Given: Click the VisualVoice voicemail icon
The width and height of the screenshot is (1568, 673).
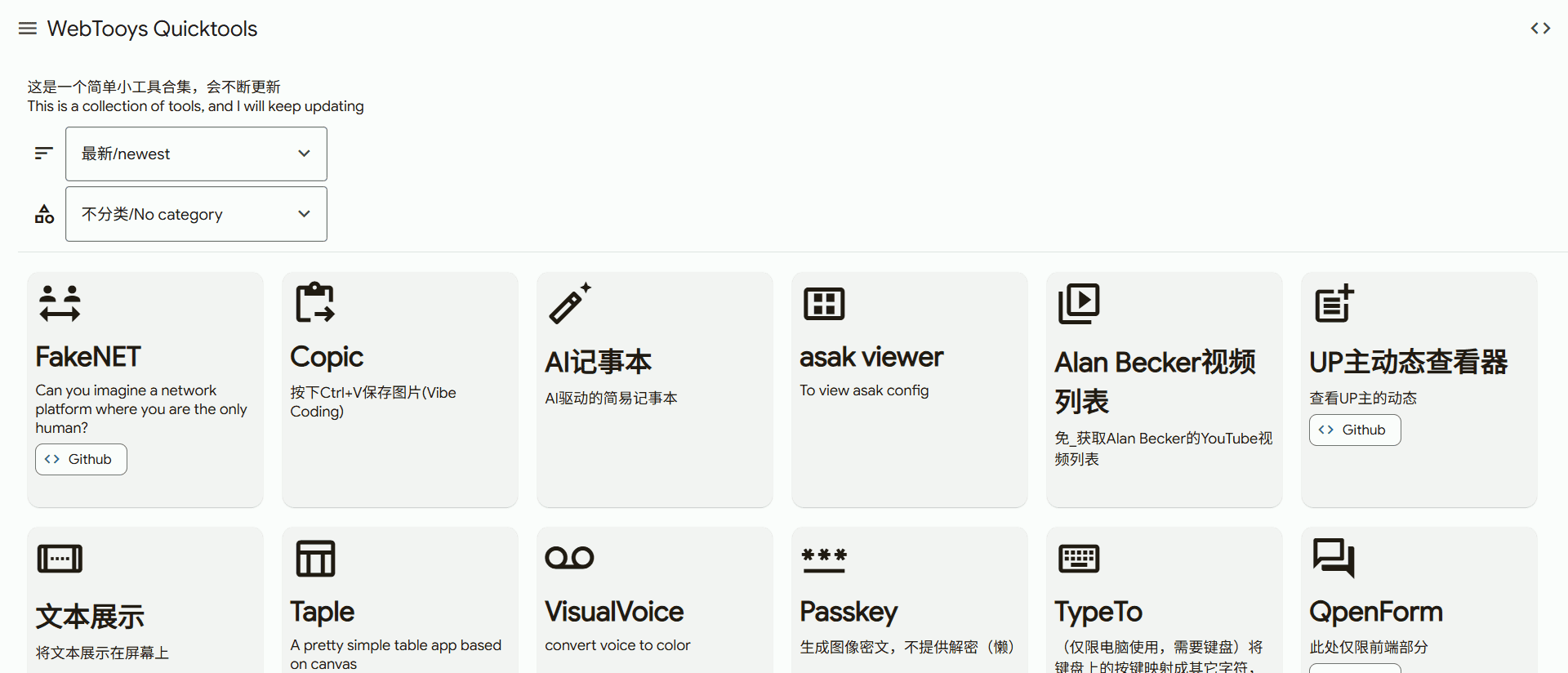Looking at the screenshot, I should point(569,558).
